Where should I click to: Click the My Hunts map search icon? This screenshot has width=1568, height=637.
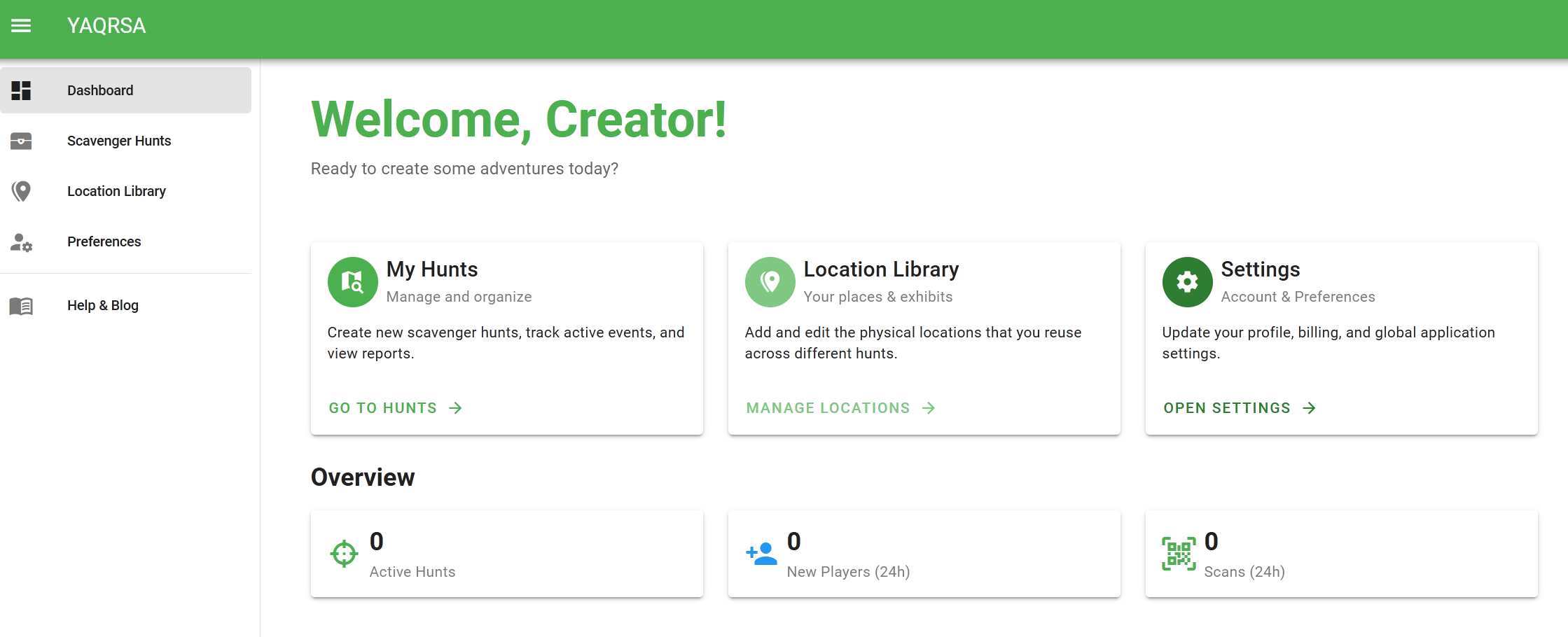pos(352,282)
